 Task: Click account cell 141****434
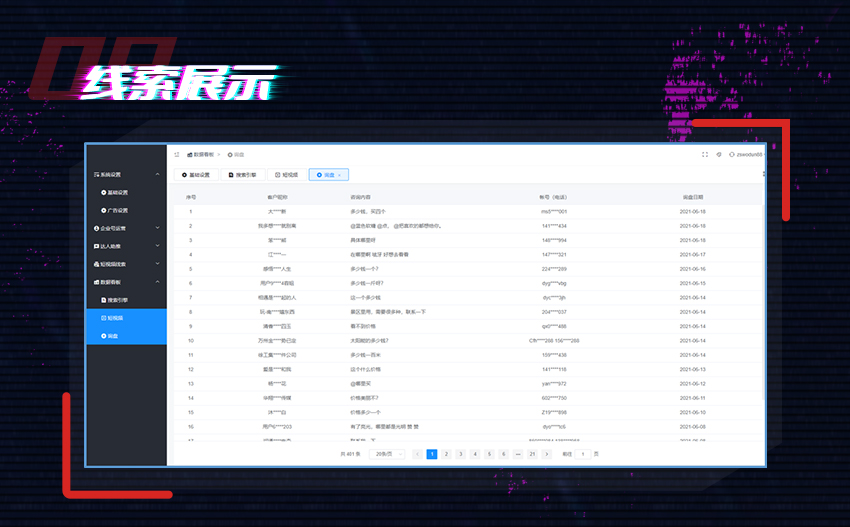coord(554,226)
